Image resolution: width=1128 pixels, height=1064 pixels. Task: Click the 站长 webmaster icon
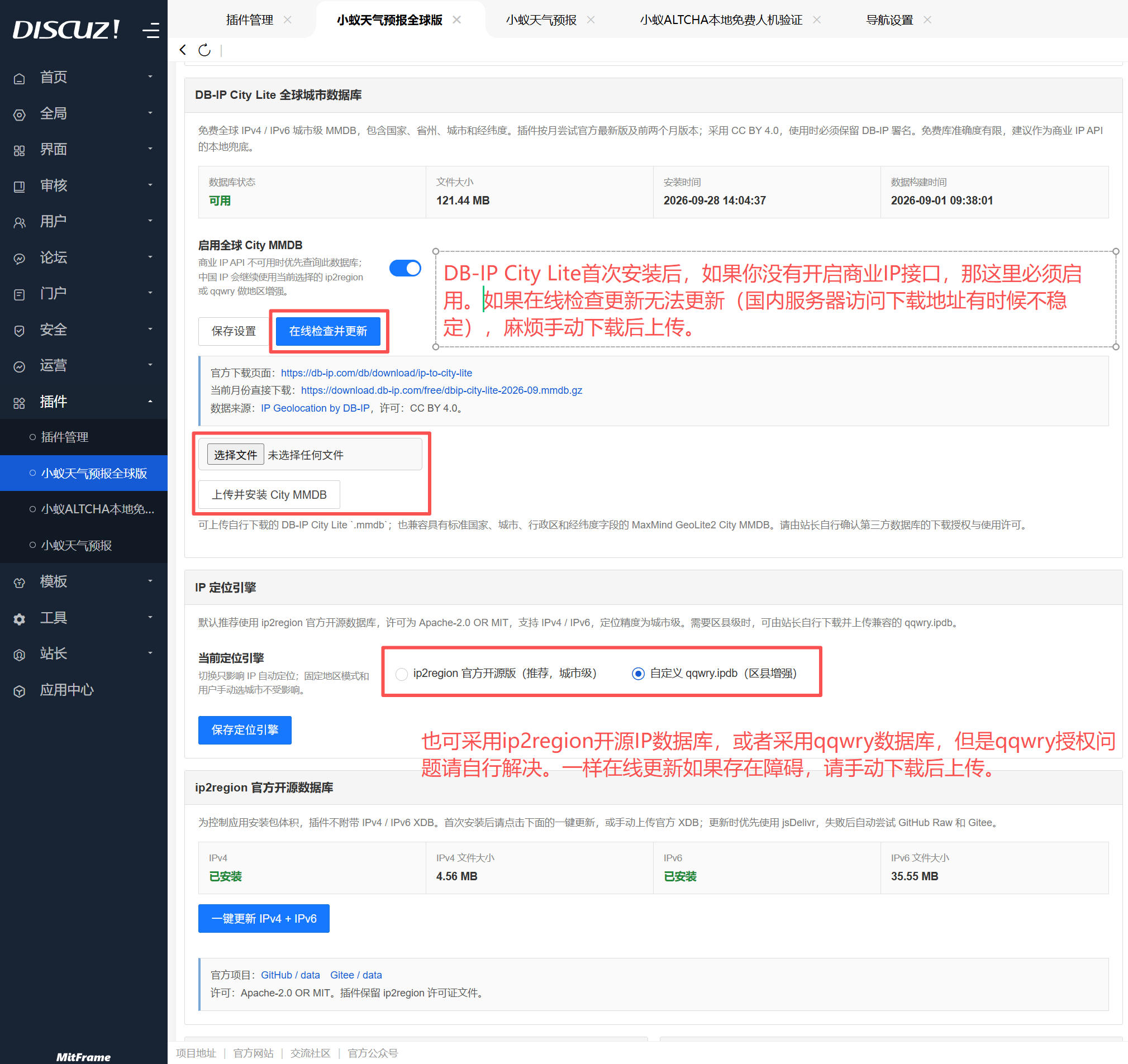tap(20, 654)
